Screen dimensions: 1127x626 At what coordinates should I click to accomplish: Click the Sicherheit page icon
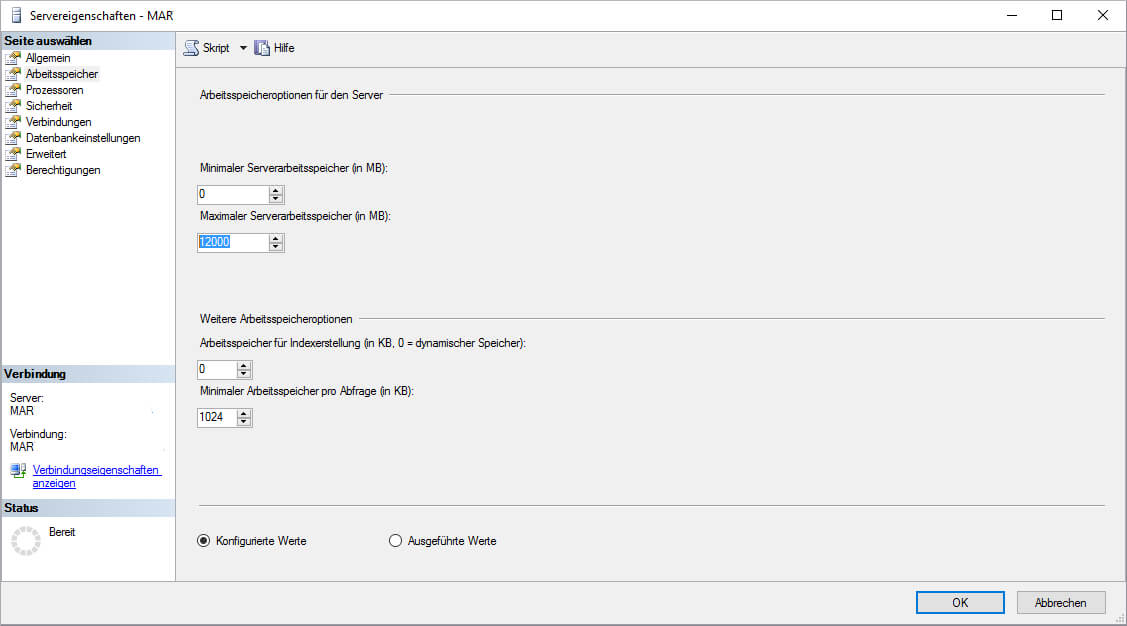pyautogui.click(x=13, y=106)
